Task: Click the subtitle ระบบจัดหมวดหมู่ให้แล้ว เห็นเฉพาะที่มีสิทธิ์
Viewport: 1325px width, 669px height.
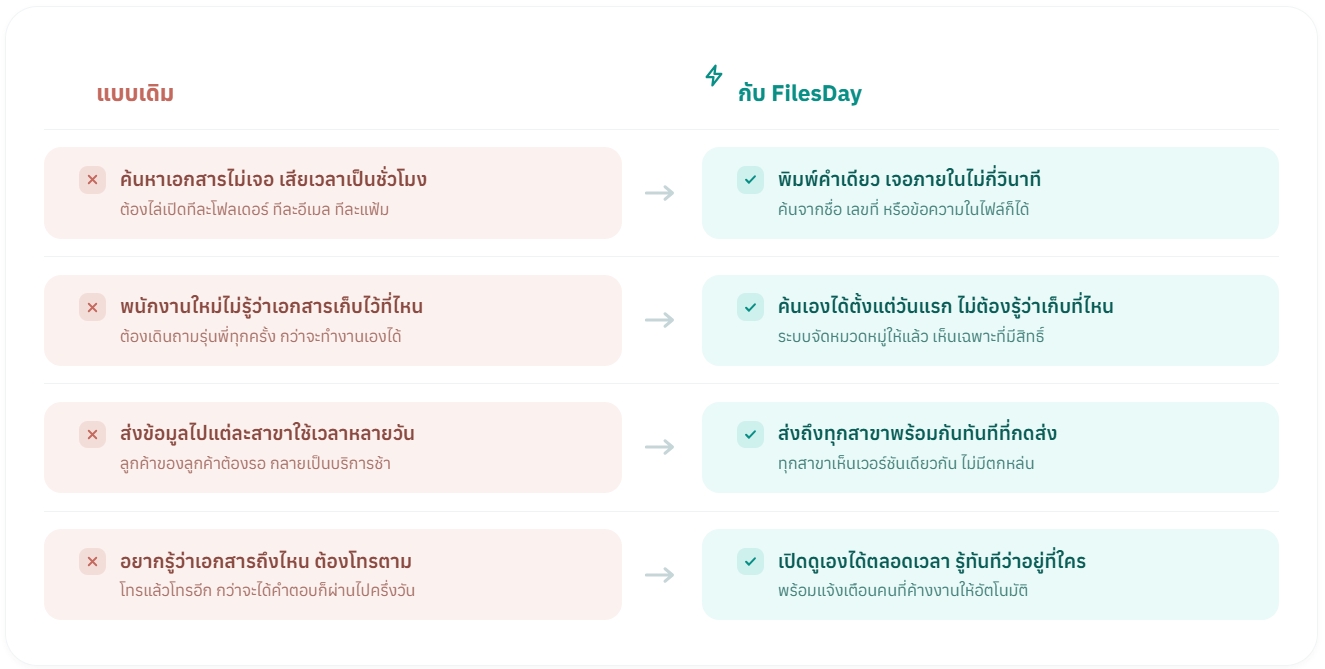Action: point(911,337)
